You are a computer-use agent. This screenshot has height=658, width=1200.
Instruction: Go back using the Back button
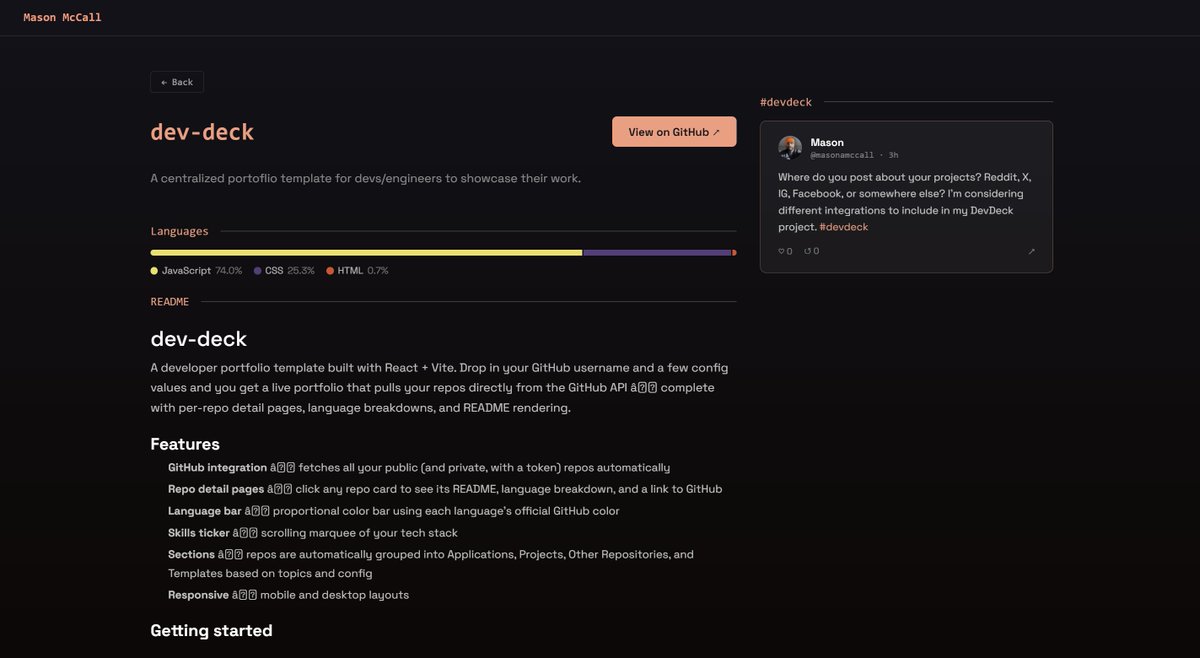pyautogui.click(x=177, y=82)
